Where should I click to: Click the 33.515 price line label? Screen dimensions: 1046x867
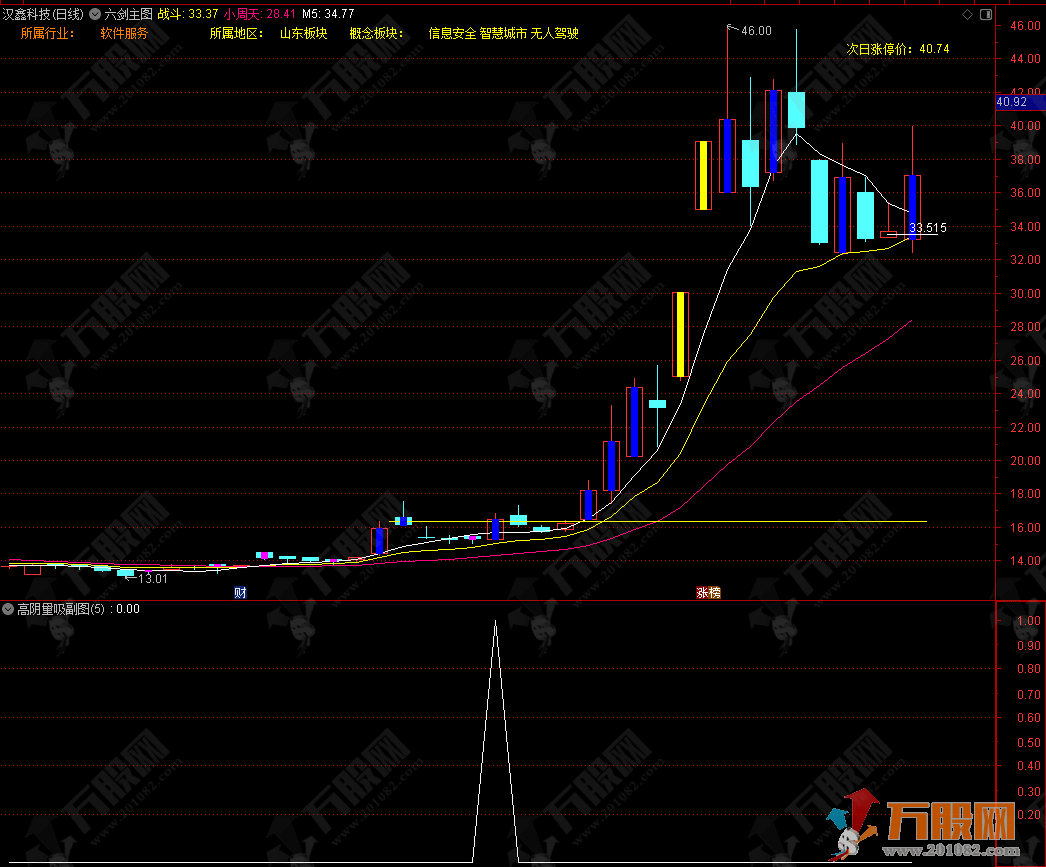[x=927, y=228]
